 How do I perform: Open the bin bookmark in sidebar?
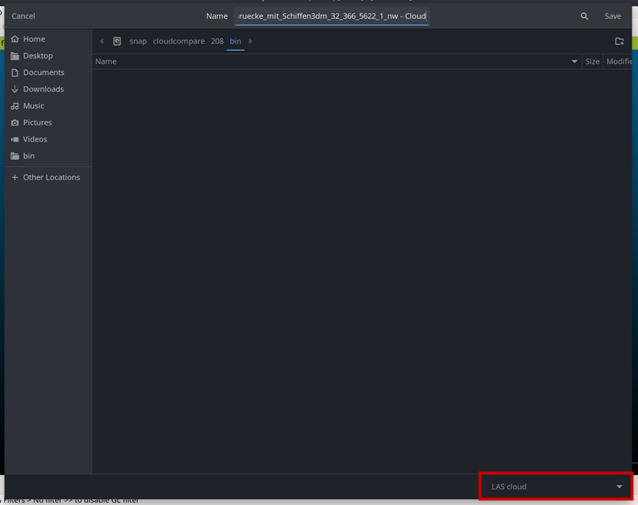pyautogui.click(x=29, y=156)
